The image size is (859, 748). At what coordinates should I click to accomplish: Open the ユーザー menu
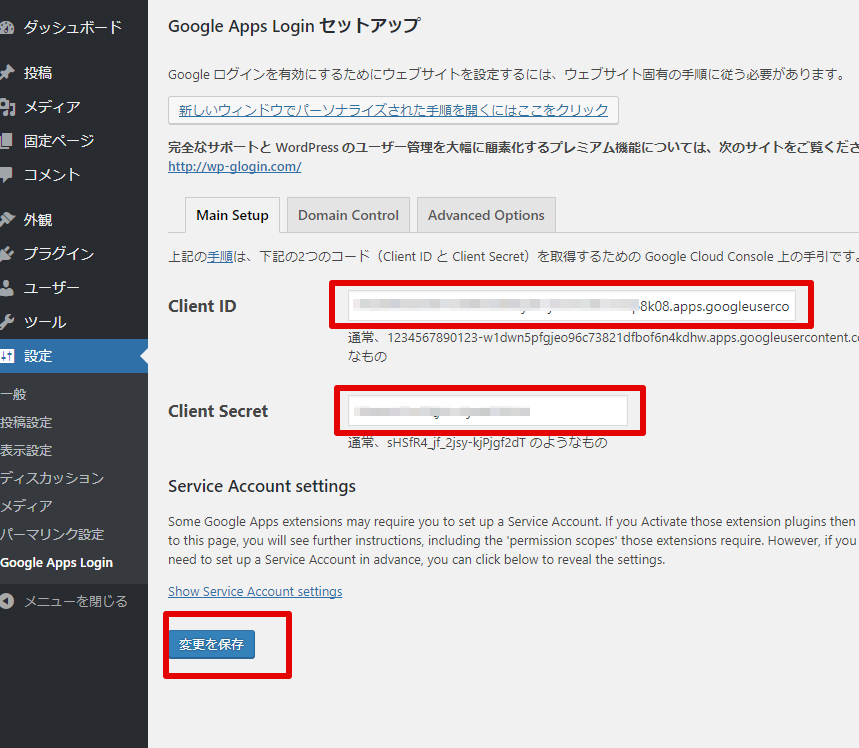click(51, 288)
